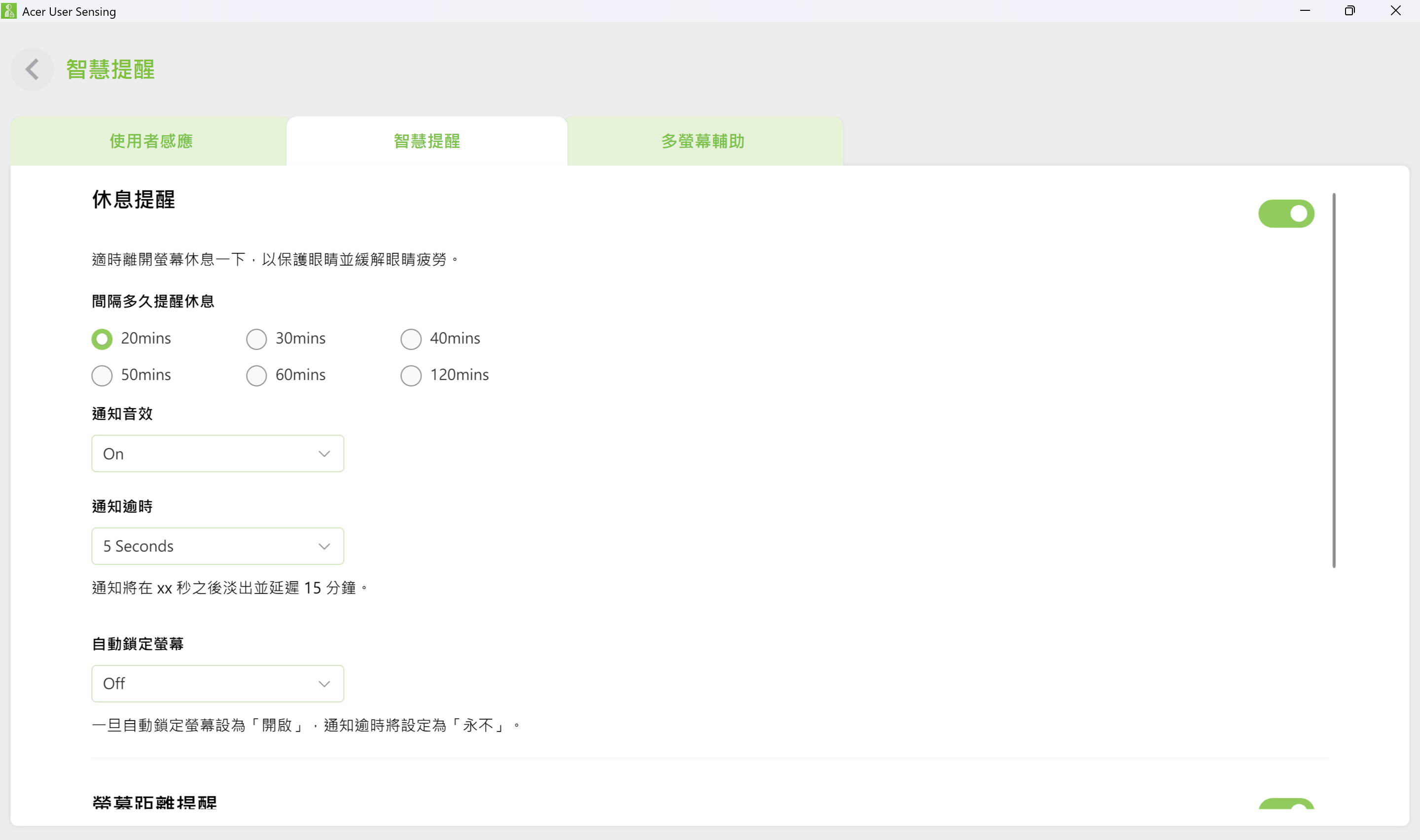Click the Acer User Sensing app icon
Viewport: 1420px width, 840px height.
click(x=9, y=11)
